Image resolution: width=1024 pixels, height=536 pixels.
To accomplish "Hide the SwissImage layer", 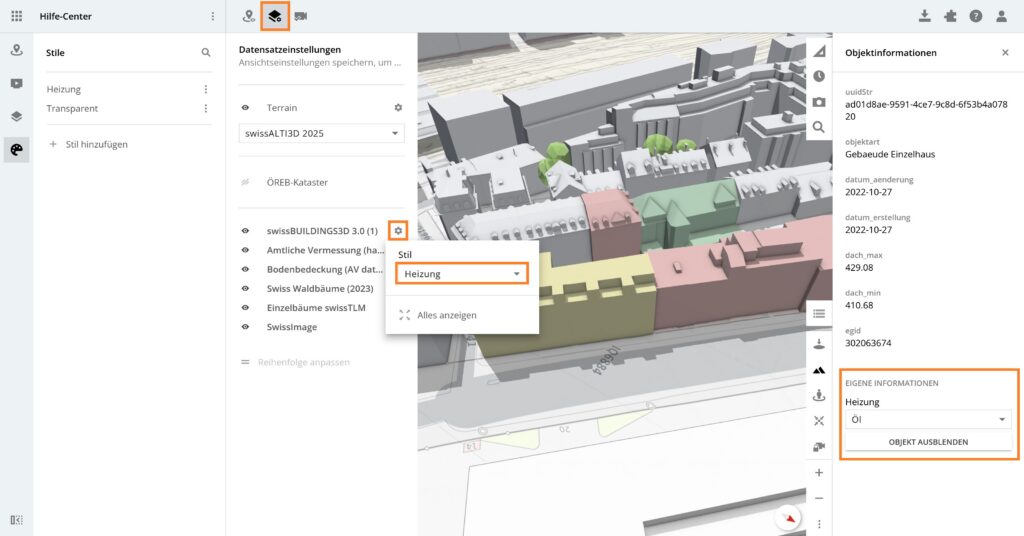I will [x=245, y=327].
